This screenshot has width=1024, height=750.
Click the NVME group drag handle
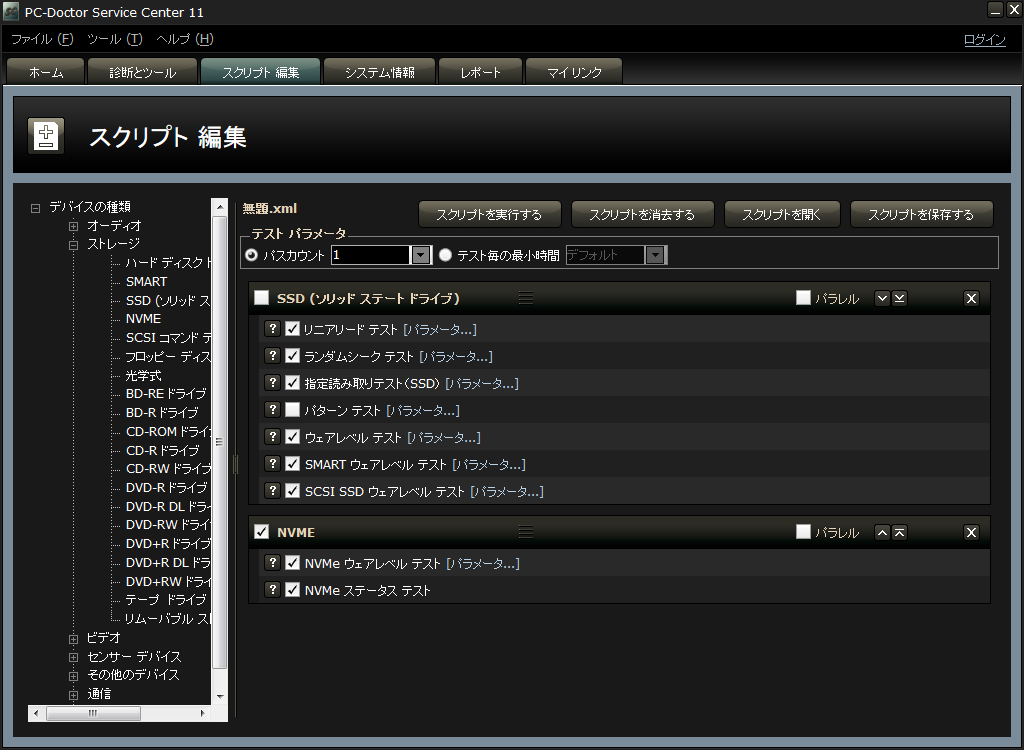(526, 532)
